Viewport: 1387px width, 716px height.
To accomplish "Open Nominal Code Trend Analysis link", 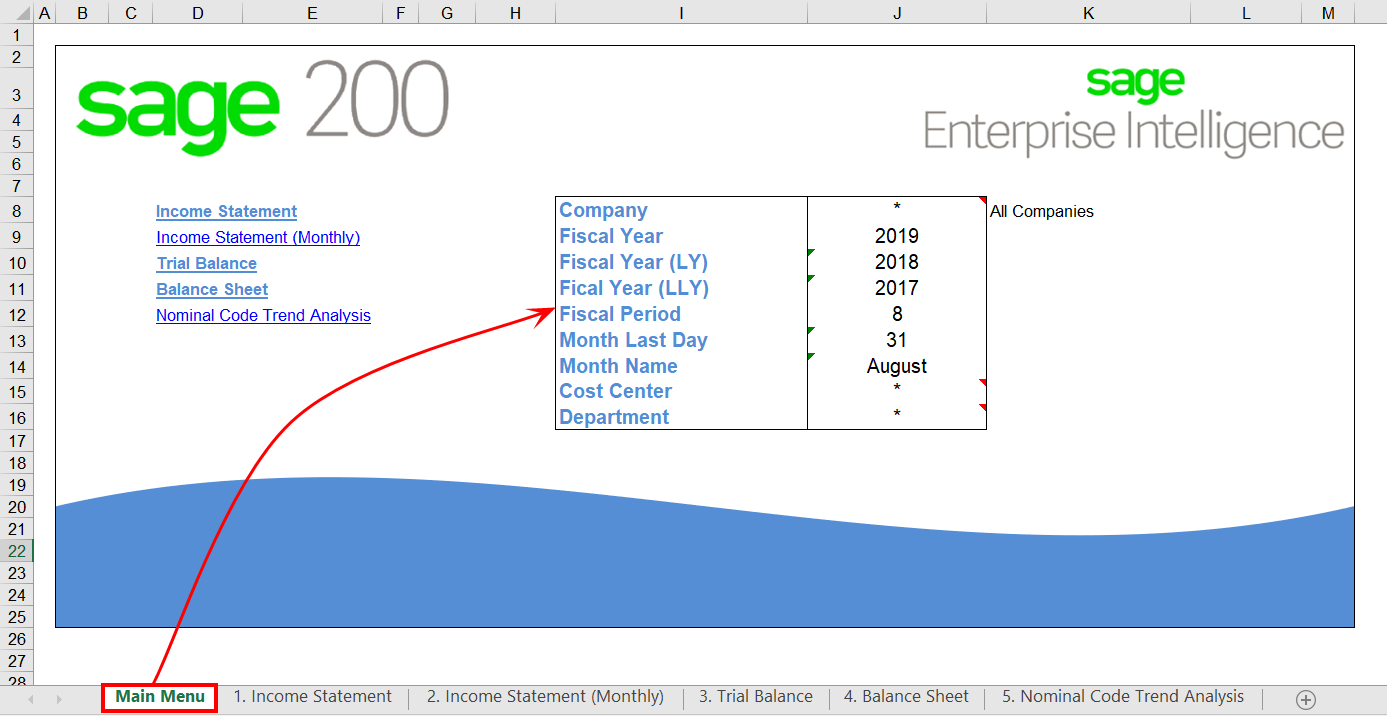I will [x=263, y=316].
